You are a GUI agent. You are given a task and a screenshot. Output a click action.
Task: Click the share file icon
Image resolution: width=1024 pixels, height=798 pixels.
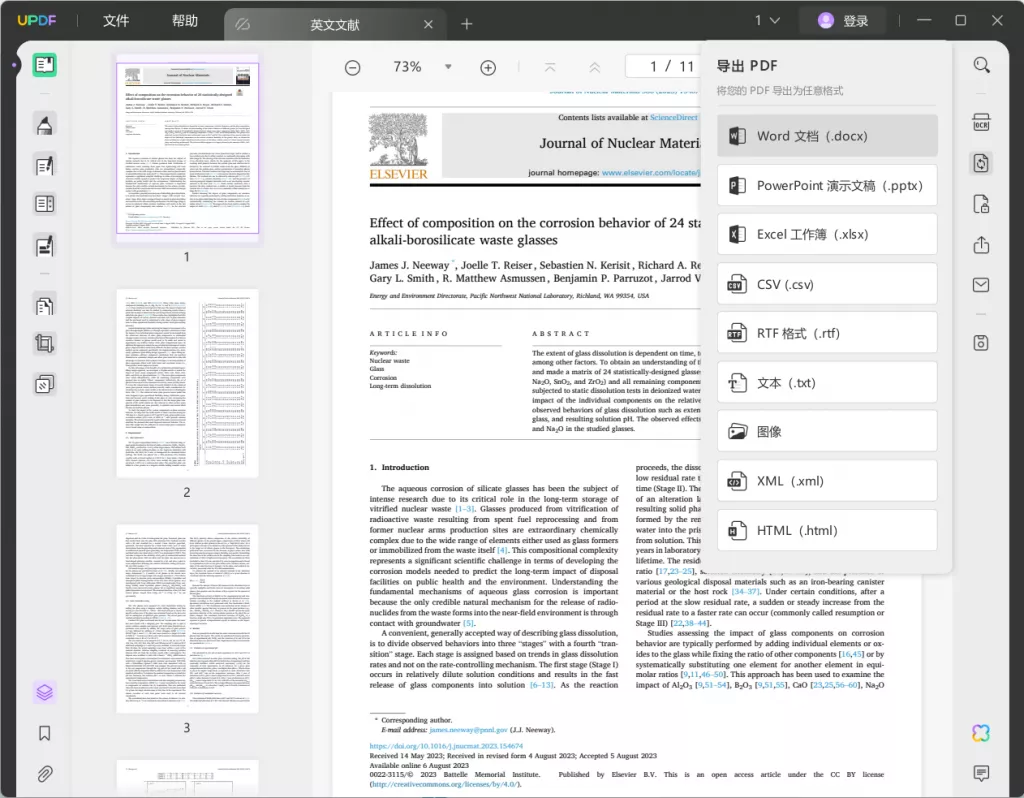click(x=981, y=245)
